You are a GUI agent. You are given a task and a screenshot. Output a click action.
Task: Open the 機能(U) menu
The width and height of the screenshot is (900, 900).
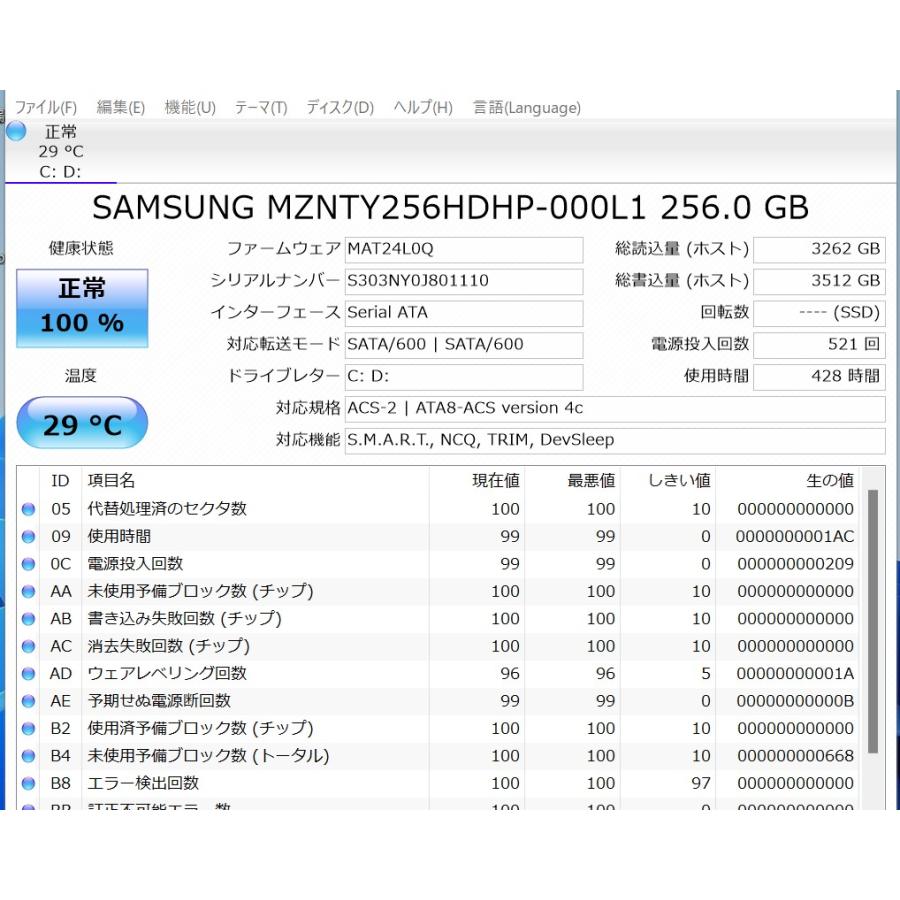190,107
